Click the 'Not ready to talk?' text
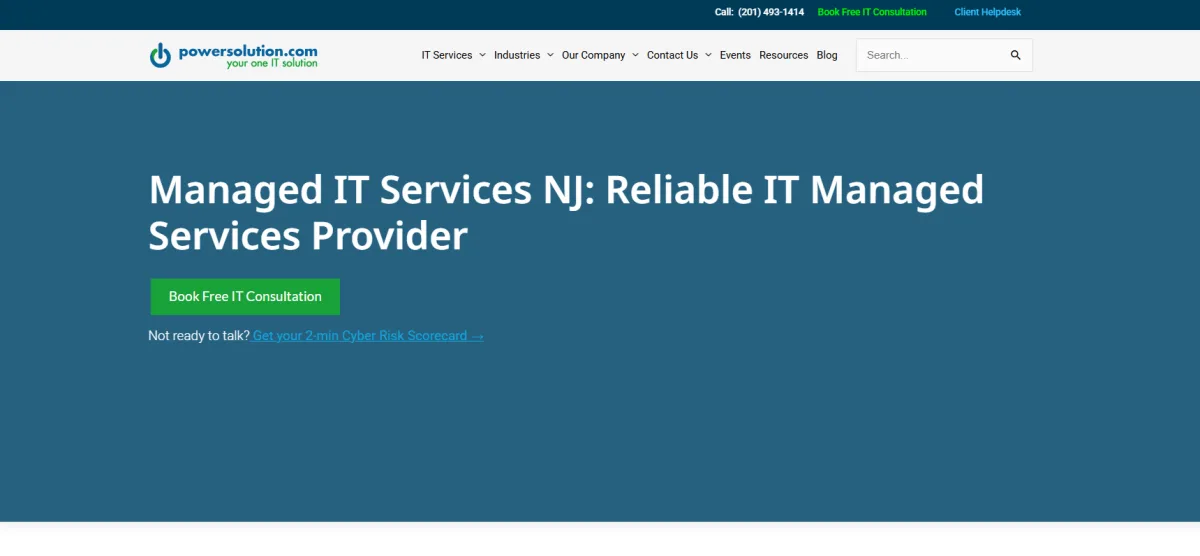The width and height of the screenshot is (1200, 556). click(199, 336)
